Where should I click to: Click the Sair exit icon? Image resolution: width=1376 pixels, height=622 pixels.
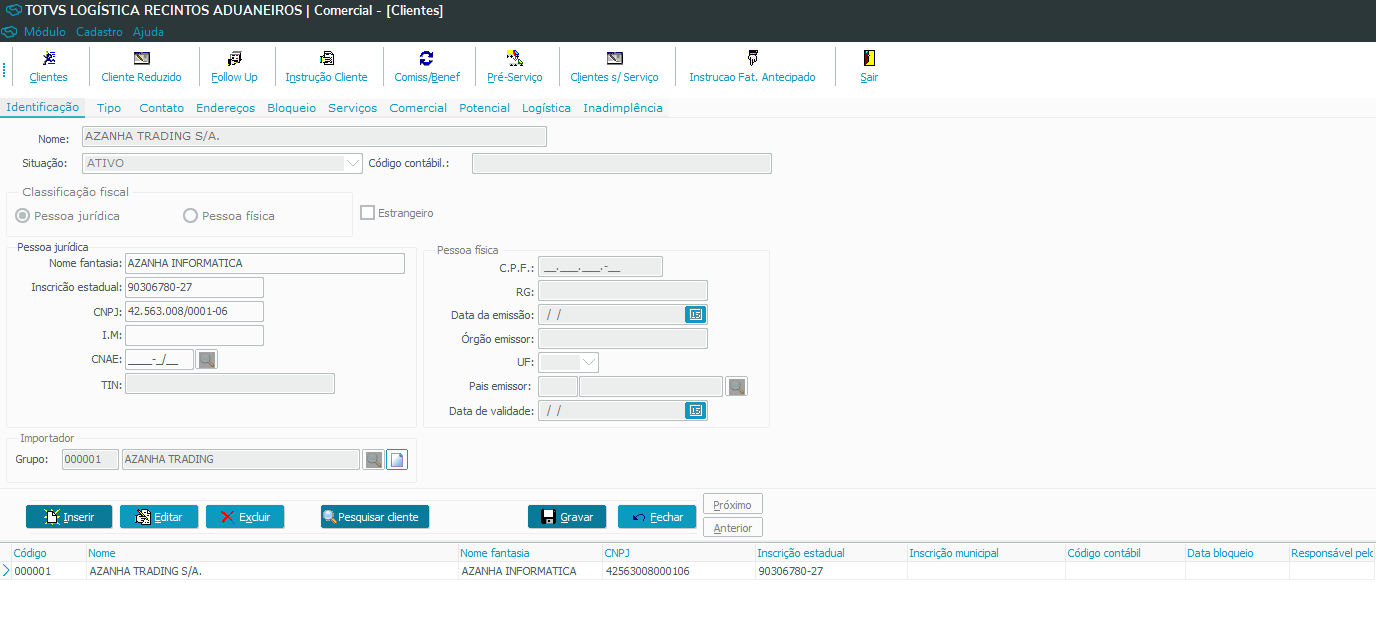point(869,66)
